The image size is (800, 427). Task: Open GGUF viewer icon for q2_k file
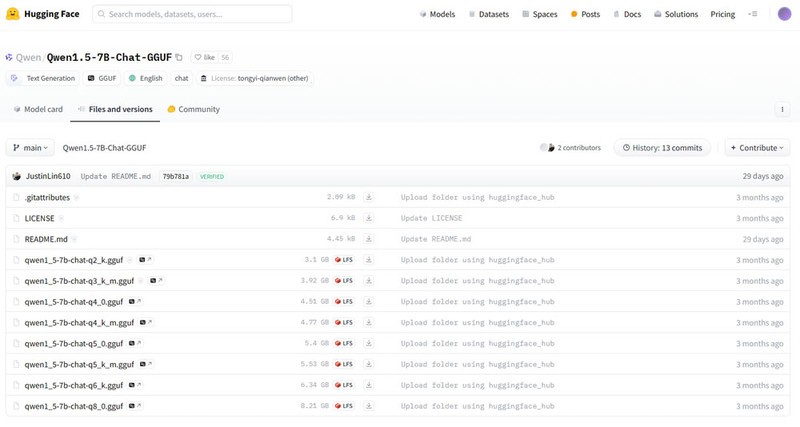point(145,260)
